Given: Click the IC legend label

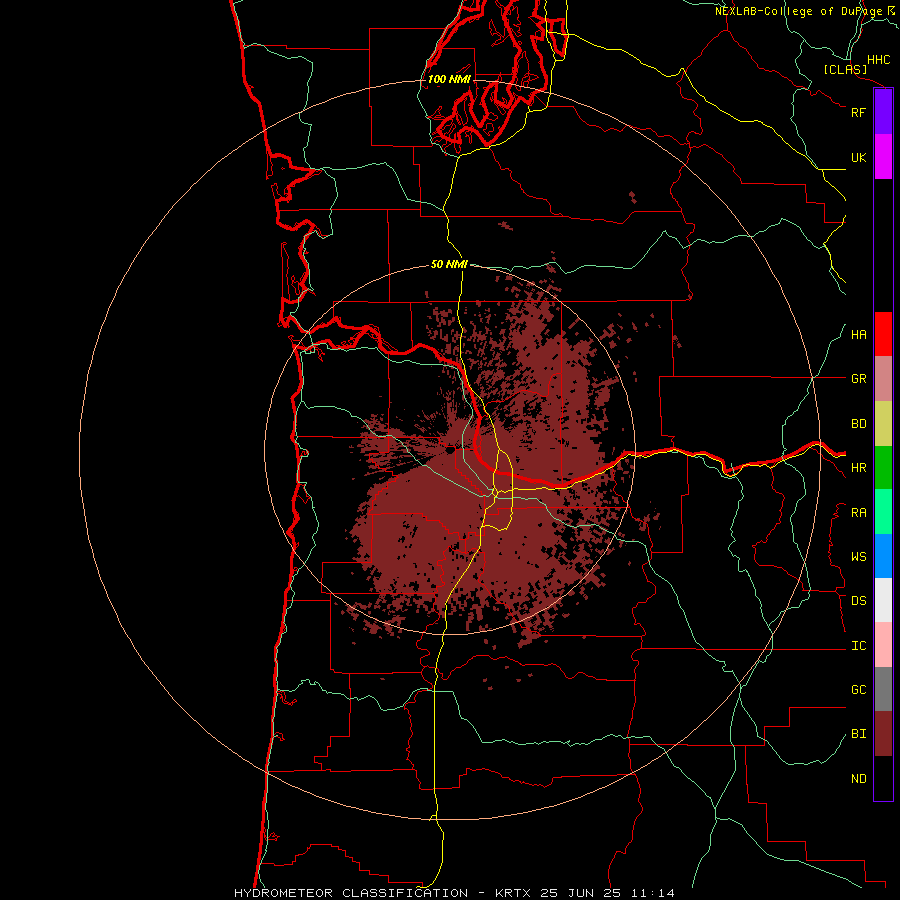Looking at the screenshot, I should point(858,646).
